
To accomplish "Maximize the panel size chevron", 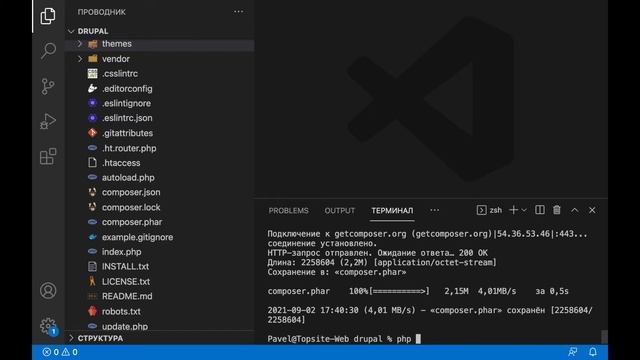I will 575,210.
